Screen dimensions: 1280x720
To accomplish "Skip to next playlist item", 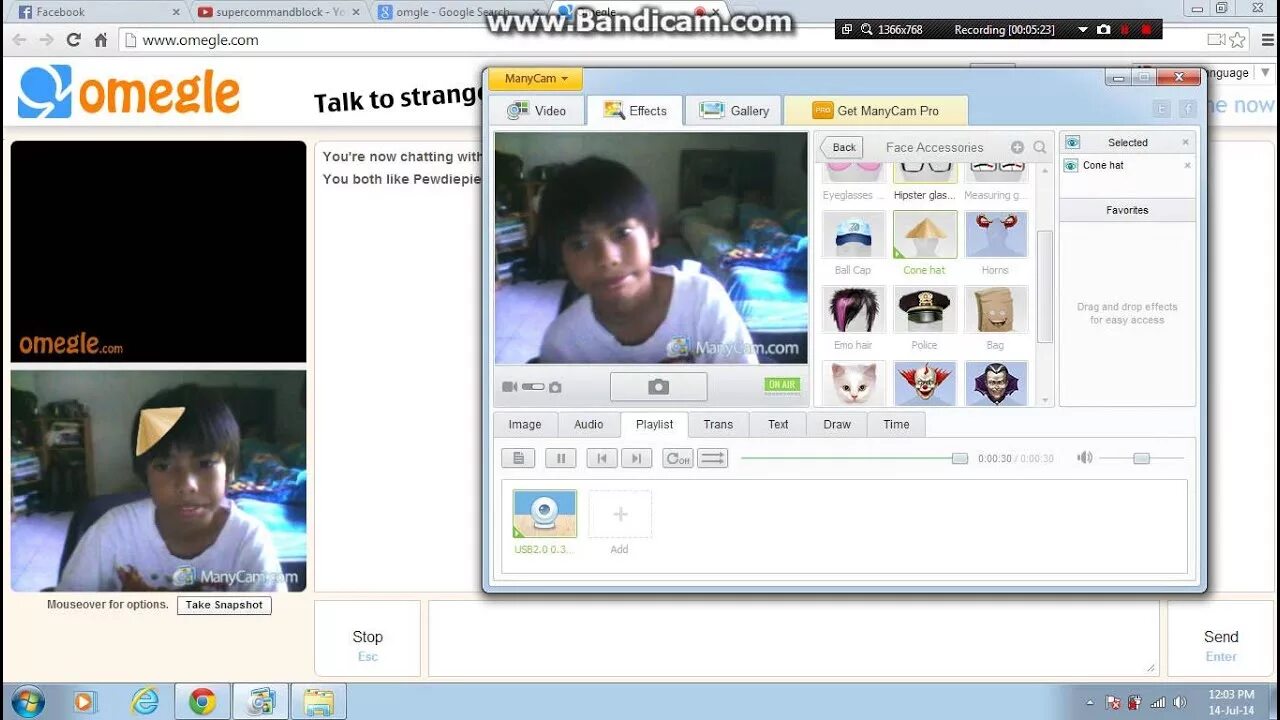I will coord(636,458).
